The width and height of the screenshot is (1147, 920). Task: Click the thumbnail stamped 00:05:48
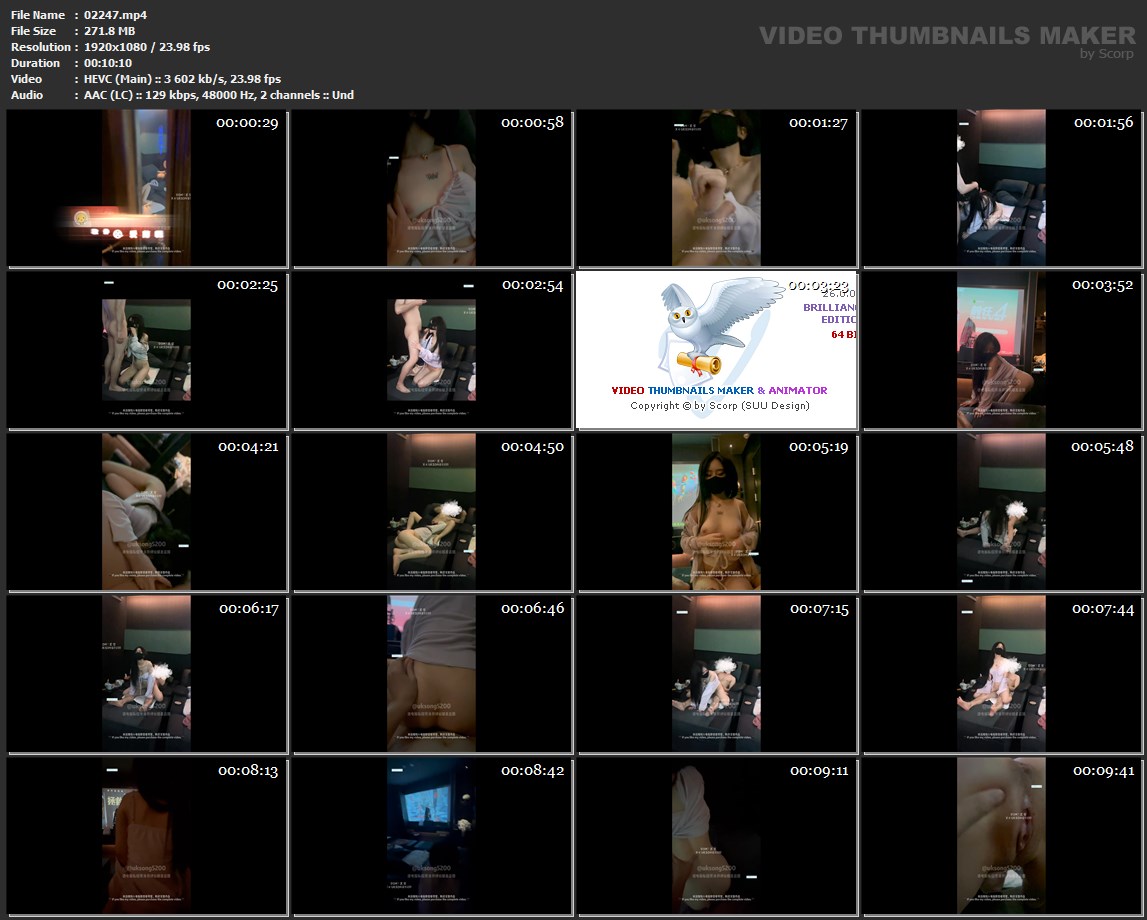click(x=1001, y=512)
